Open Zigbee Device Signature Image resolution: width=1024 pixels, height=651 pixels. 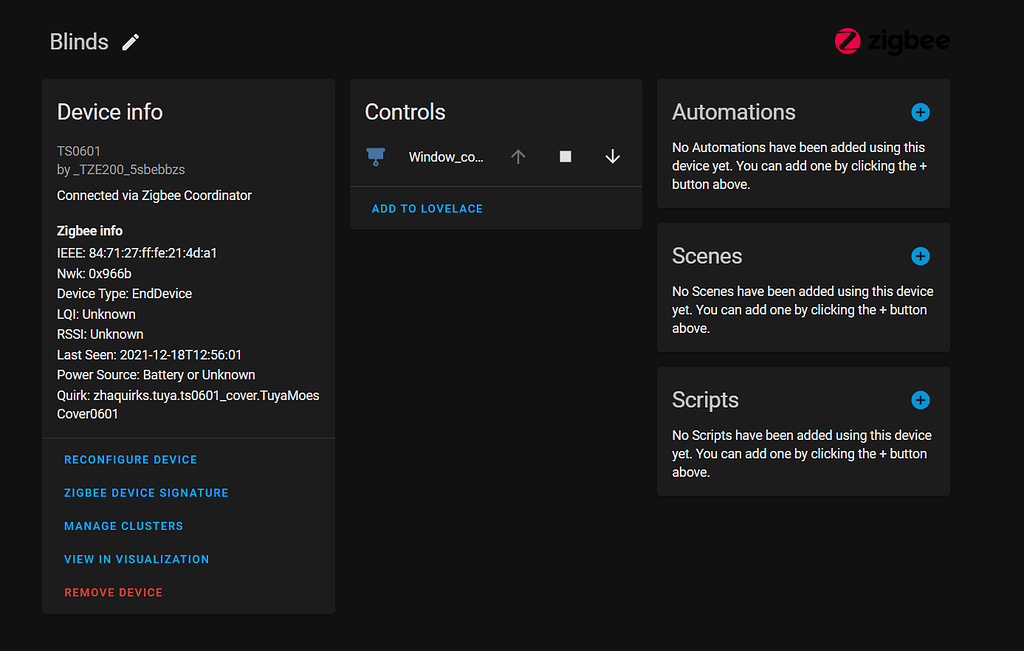point(146,493)
